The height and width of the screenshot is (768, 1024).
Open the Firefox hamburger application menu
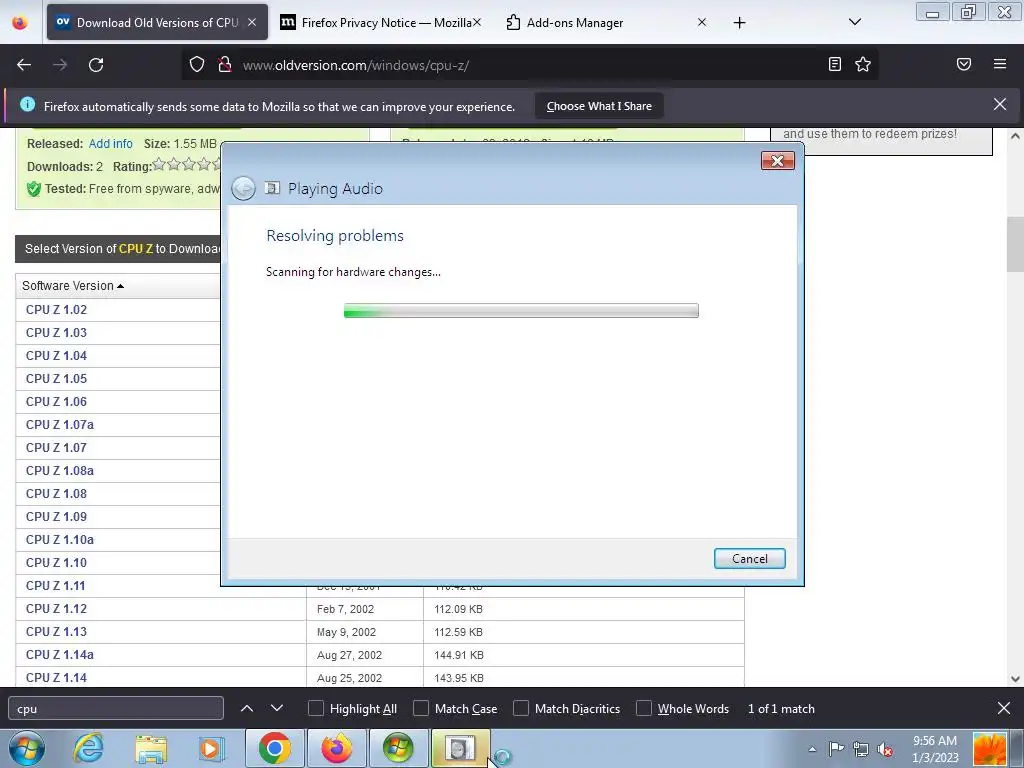(x=1000, y=64)
